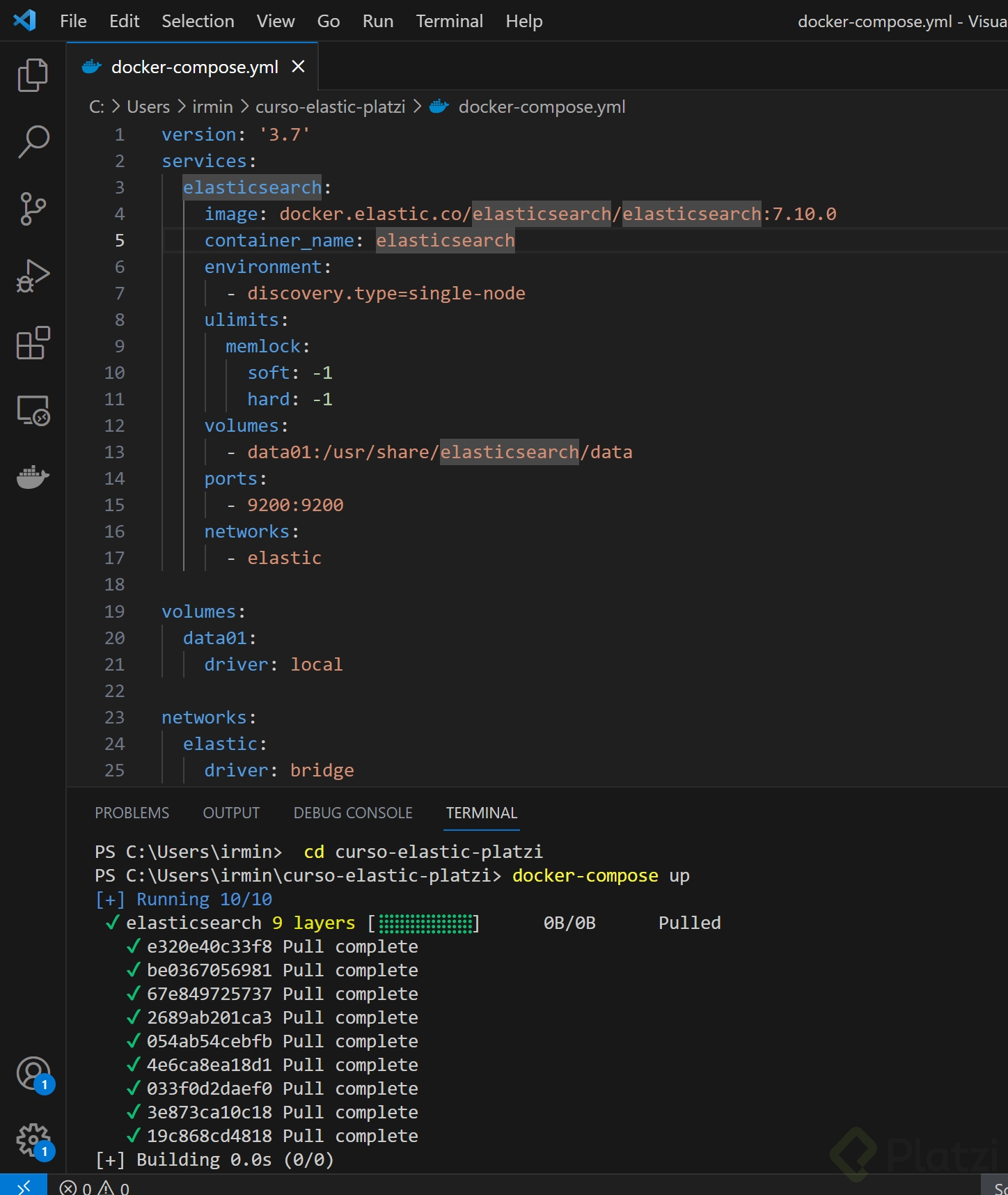The width and height of the screenshot is (1008, 1195).
Task: Open the Terminal menu
Action: (x=449, y=21)
